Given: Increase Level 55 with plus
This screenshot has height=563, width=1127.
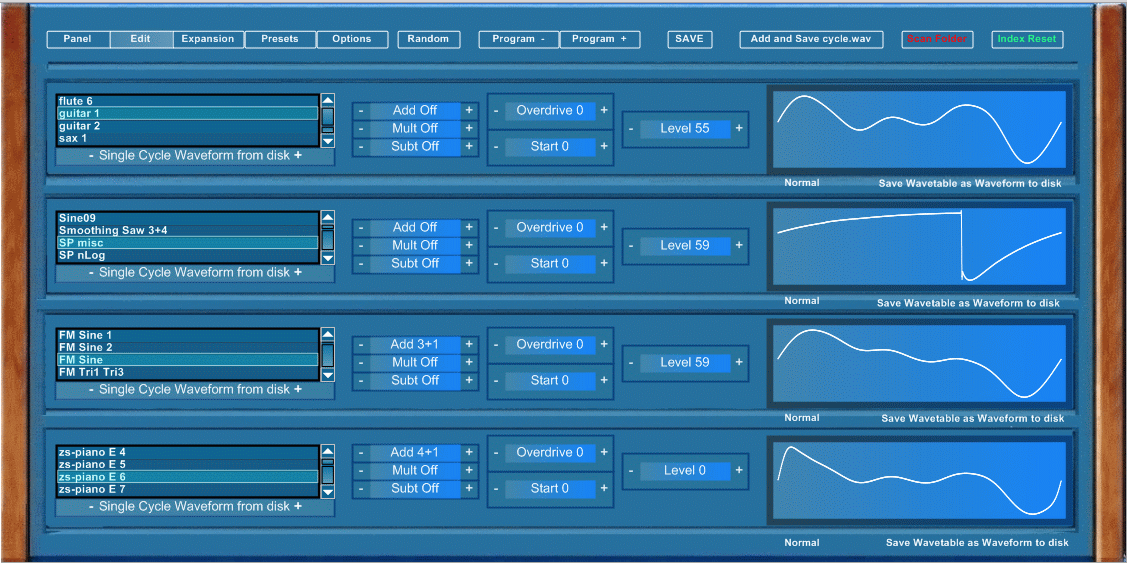Looking at the screenshot, I should tap(739, 129).
